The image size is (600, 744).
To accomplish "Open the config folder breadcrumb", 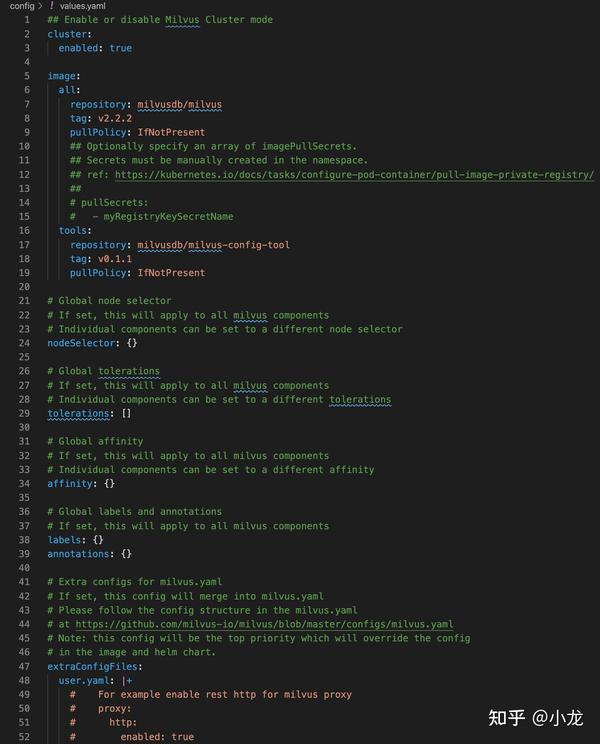I will (20, 5).
